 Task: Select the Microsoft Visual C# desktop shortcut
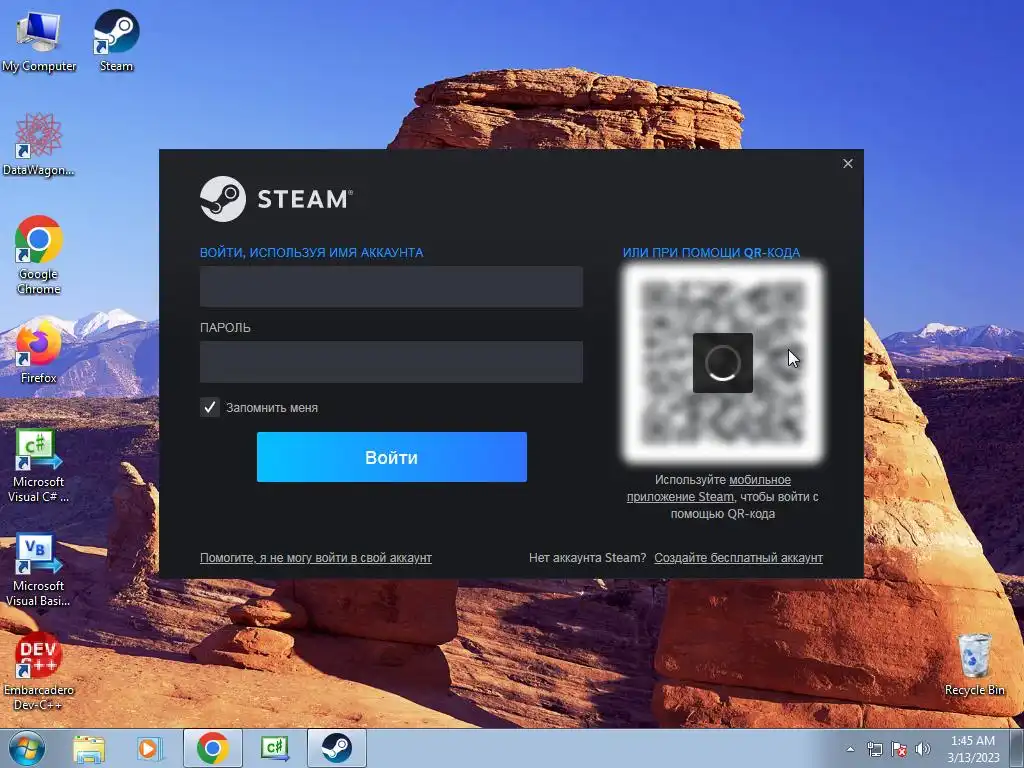(x=39, y=466)
